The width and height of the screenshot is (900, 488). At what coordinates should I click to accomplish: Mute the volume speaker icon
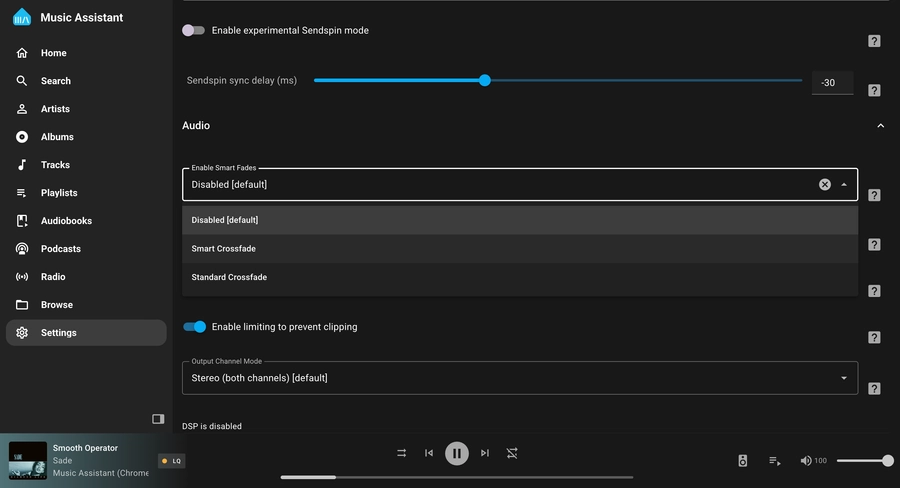806,461
